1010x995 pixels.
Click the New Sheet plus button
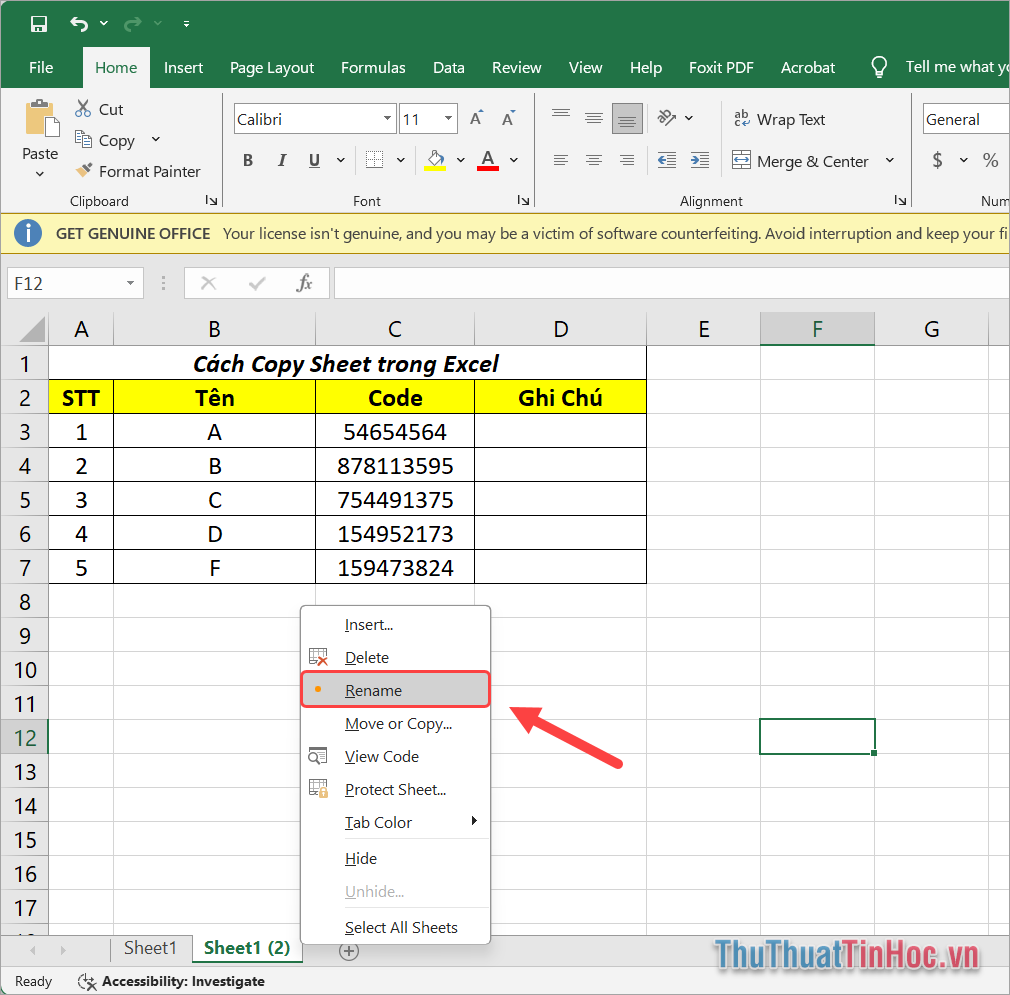tap(349, 951)
